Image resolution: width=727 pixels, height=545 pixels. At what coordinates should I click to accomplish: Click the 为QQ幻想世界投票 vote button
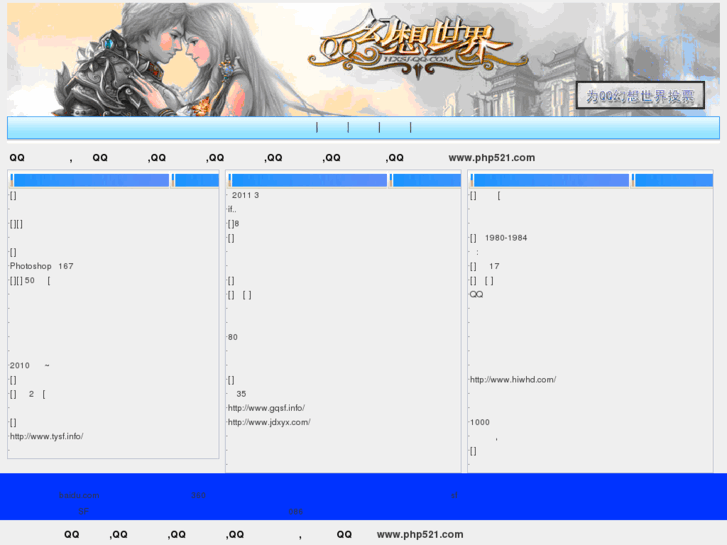point(640,96)
